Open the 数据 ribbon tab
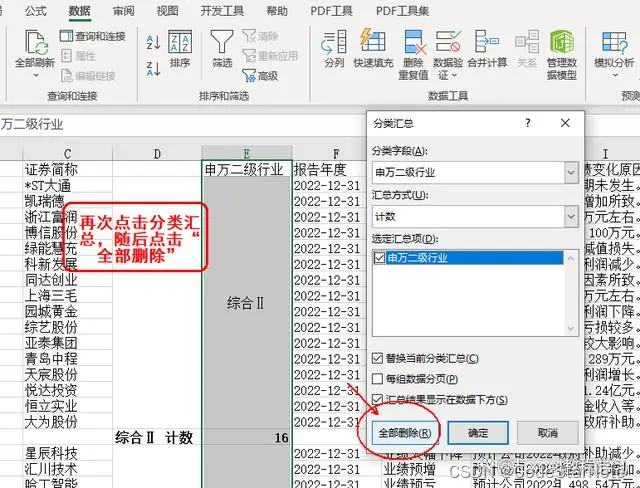640x488 pixels. click(80, 11)
